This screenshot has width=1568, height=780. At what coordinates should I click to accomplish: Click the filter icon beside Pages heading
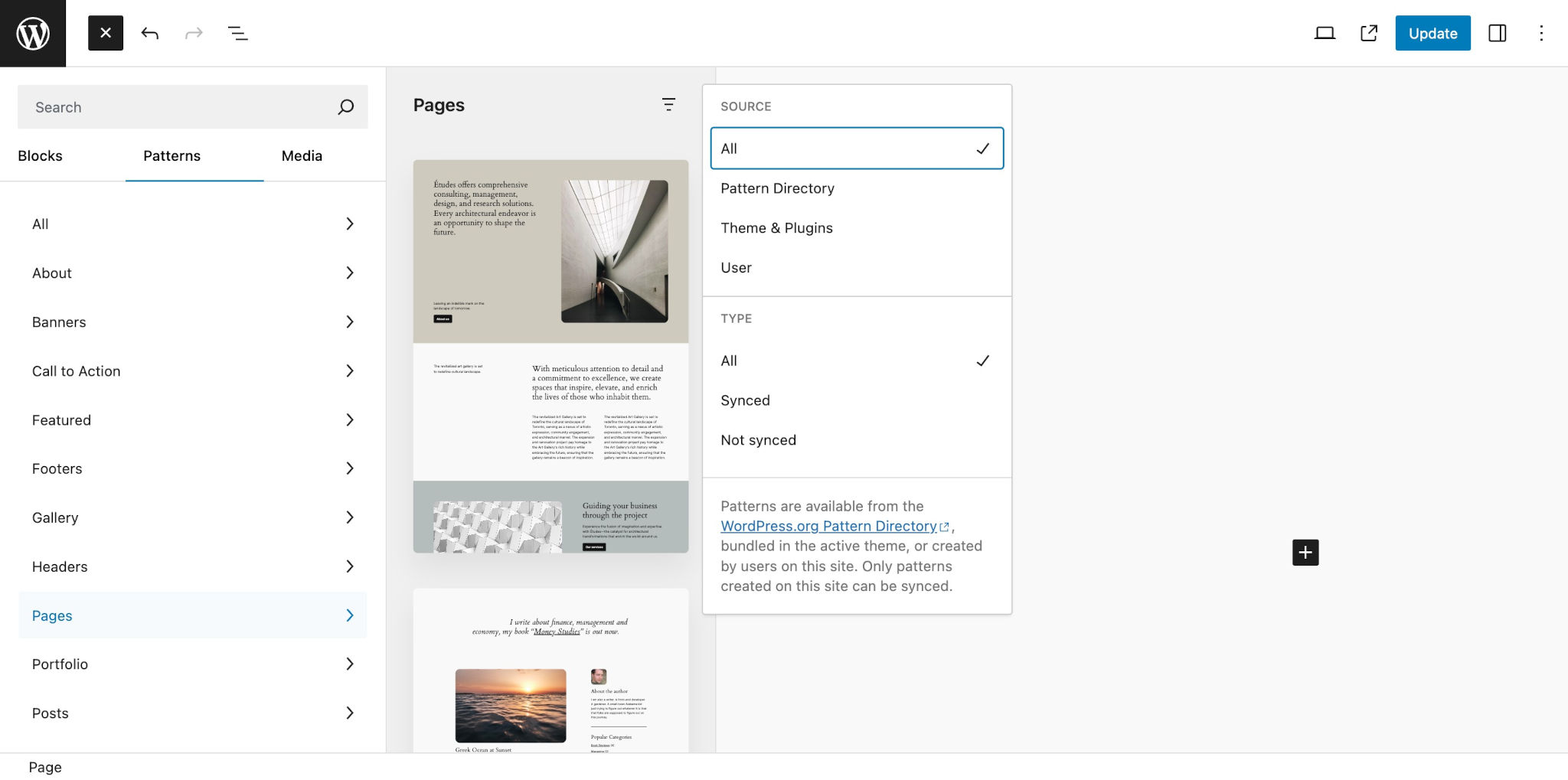pyautogui.click(x=669, y=105)
